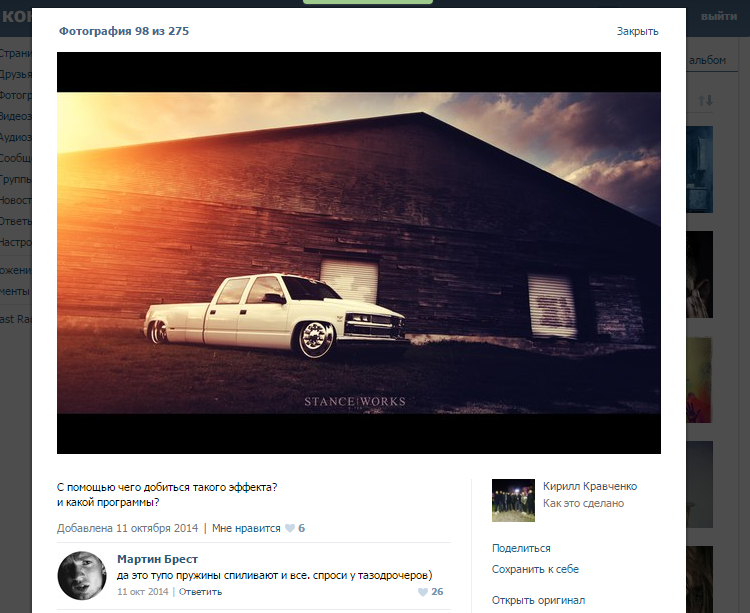Screen dimensions: 750x613
Task: Share the photo with Поделиться
Action: click(x=521, y=548)
